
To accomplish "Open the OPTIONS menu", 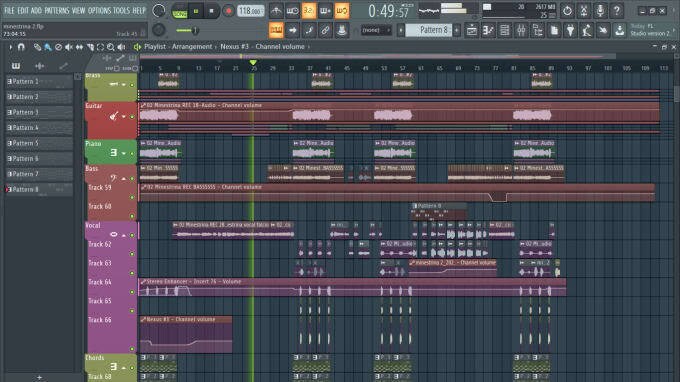I will point(99,10).
